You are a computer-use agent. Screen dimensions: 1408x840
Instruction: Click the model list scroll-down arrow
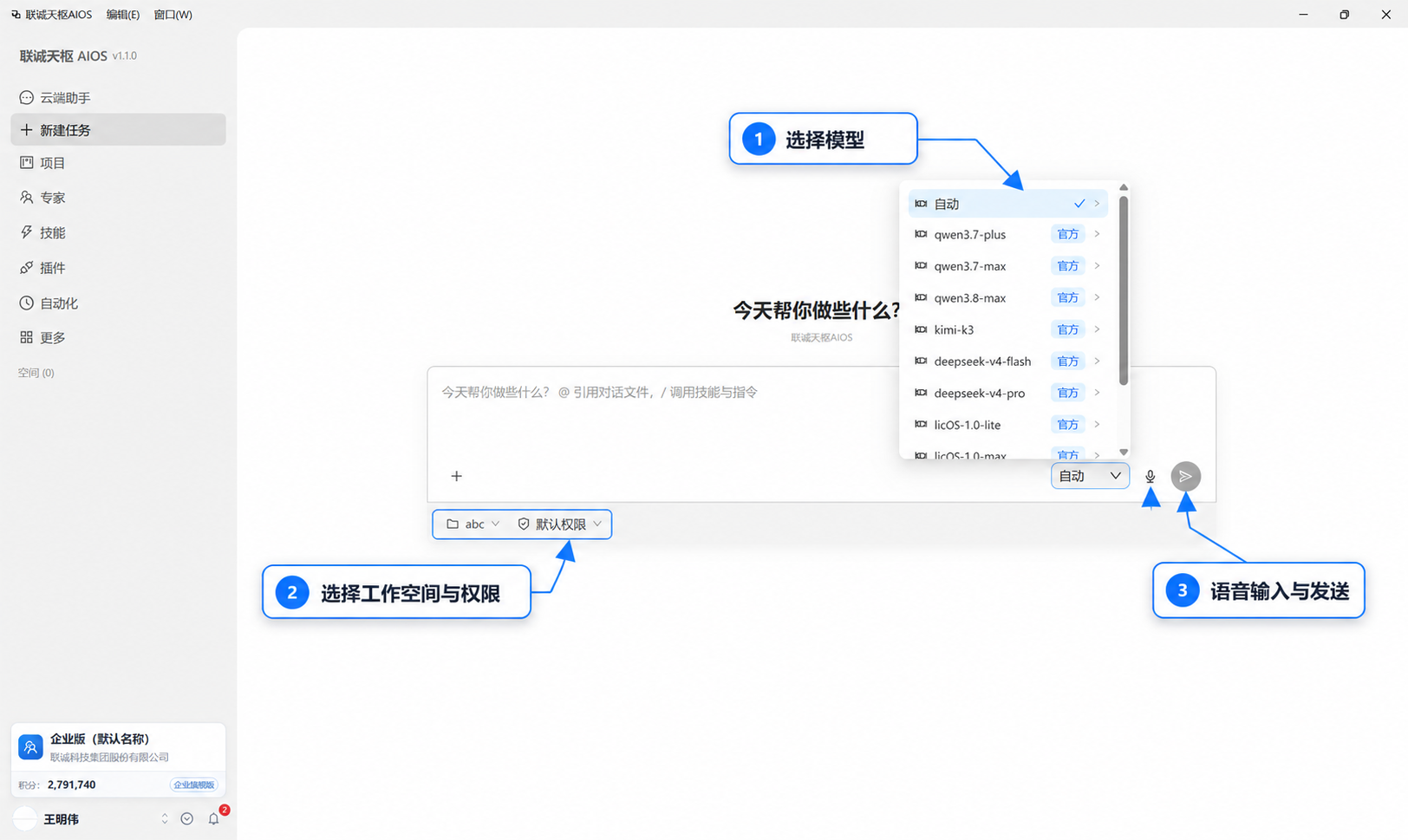pos(1124,453)
